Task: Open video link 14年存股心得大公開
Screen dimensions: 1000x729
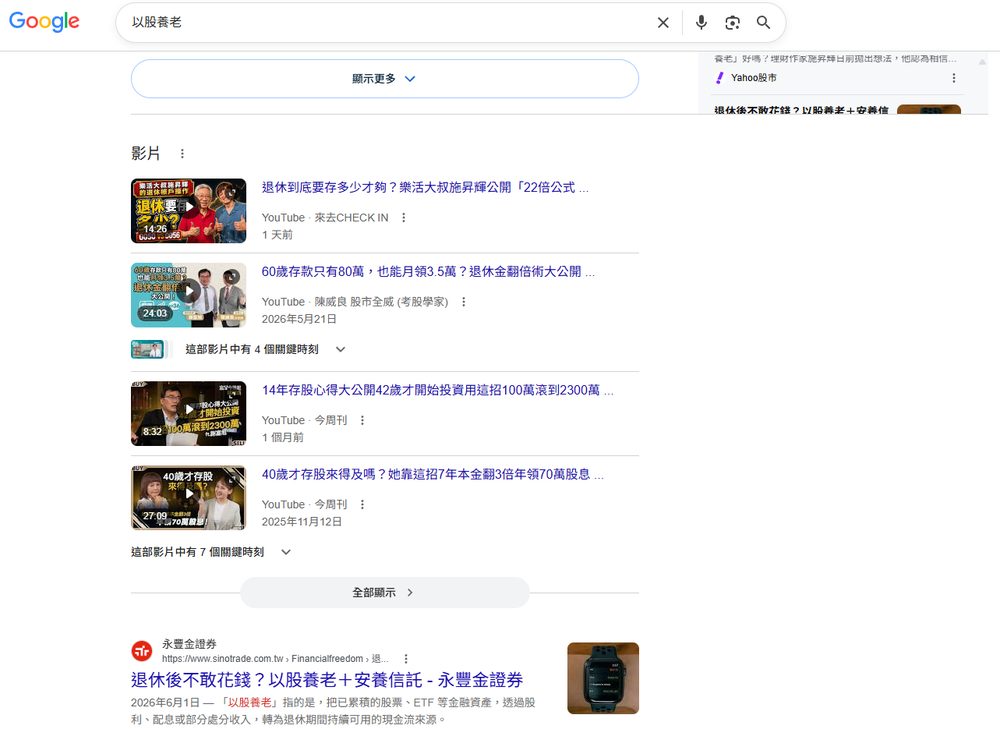Action: [438, 390]
